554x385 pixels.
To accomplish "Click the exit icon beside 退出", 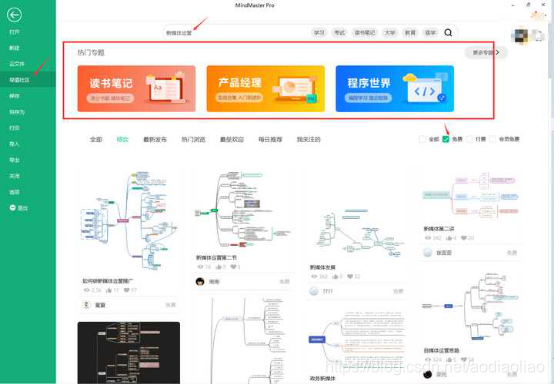I will (12, 208).
